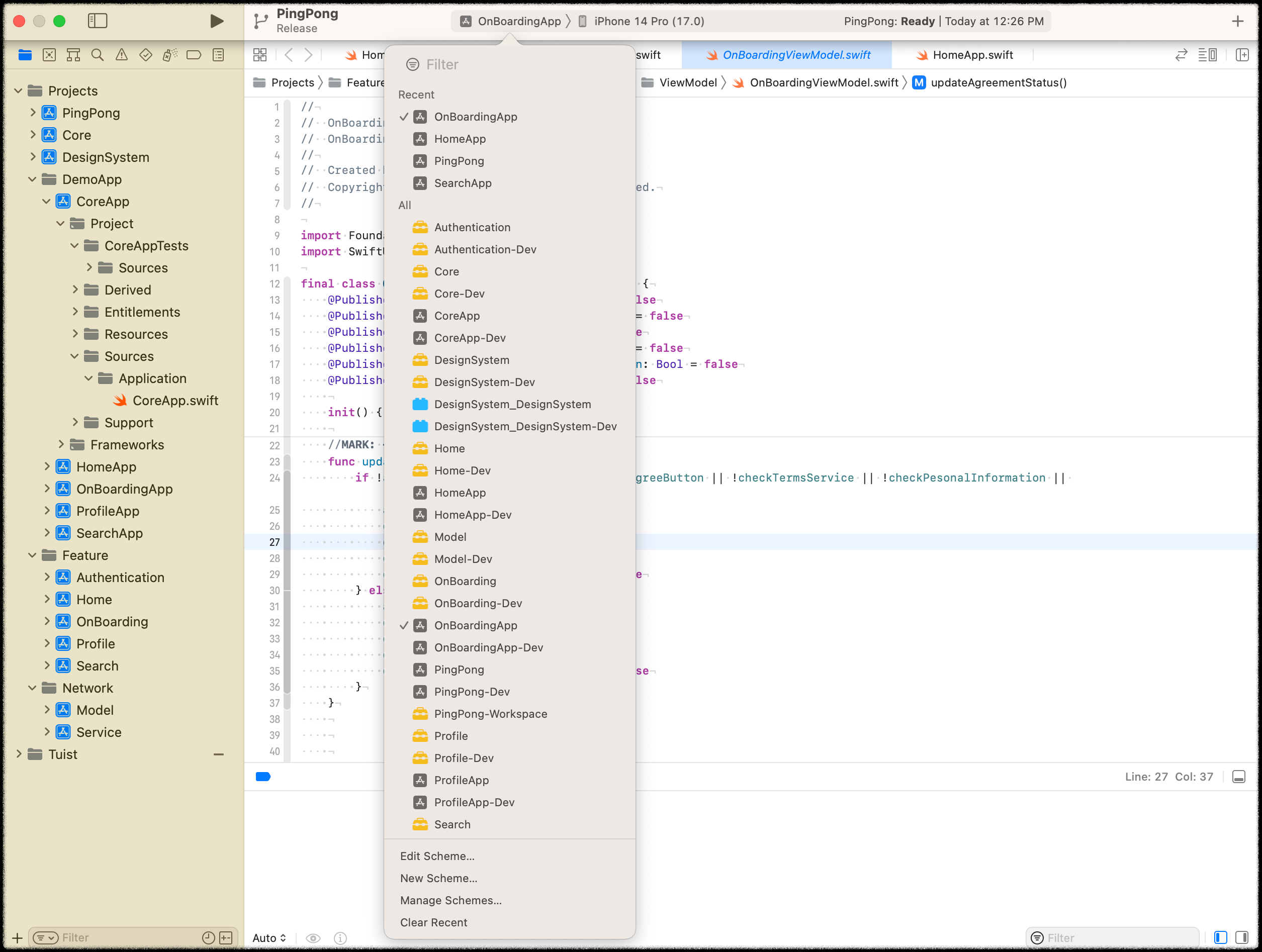
Task: Open Manage Schemes…
Action: (x=450, y=900)
